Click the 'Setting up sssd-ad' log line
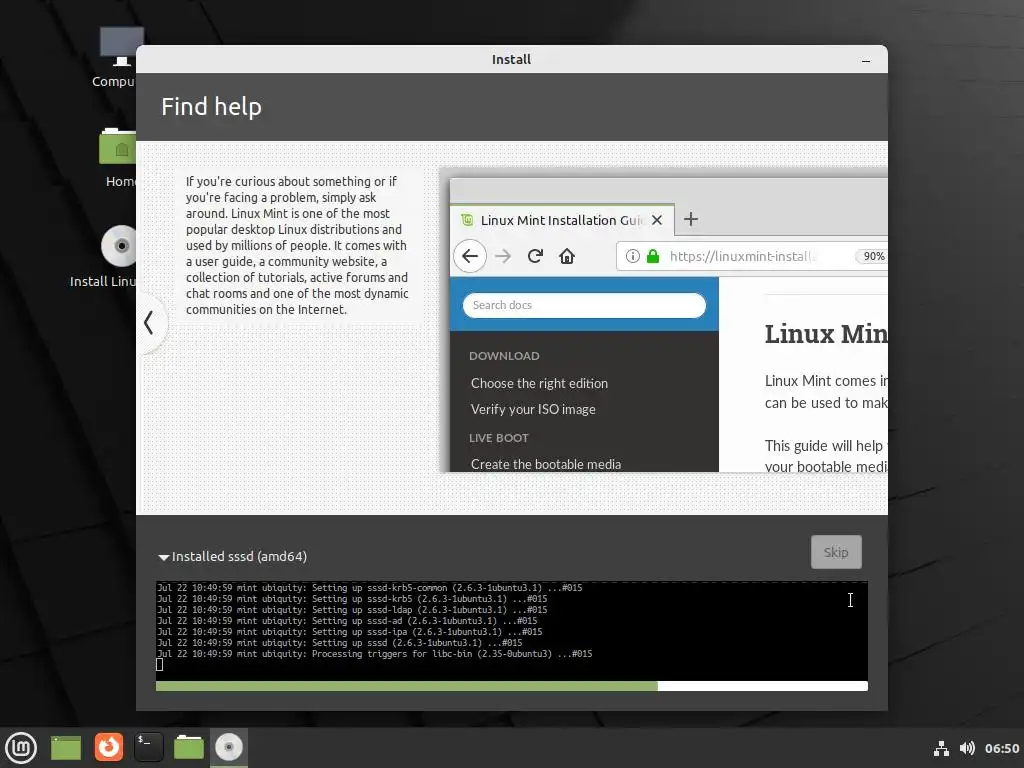Viewport: 1024px width, 768px height. (347, 621)
